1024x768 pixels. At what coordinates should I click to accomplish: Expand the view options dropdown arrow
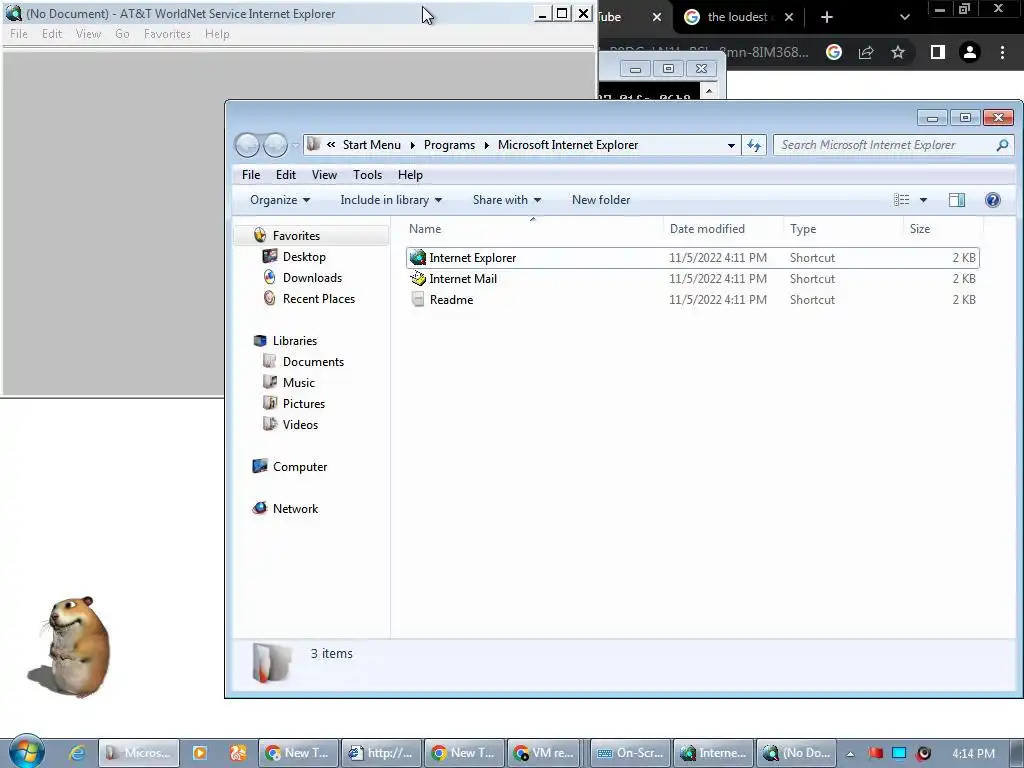(x=923, y=200)
